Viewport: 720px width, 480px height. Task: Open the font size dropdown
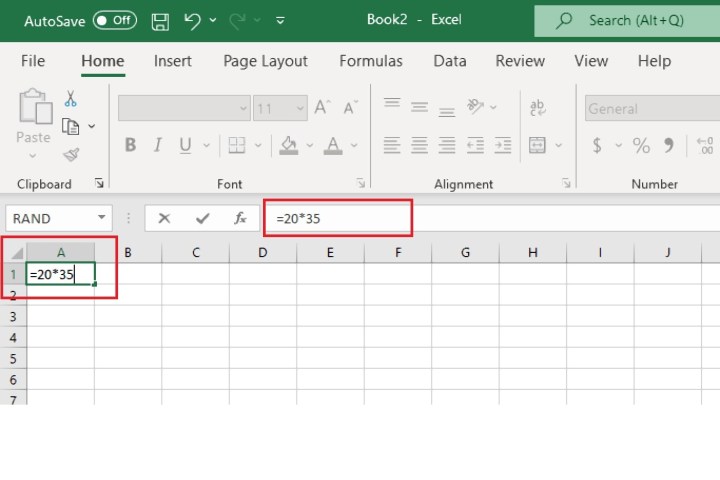[x=299, y=108]
